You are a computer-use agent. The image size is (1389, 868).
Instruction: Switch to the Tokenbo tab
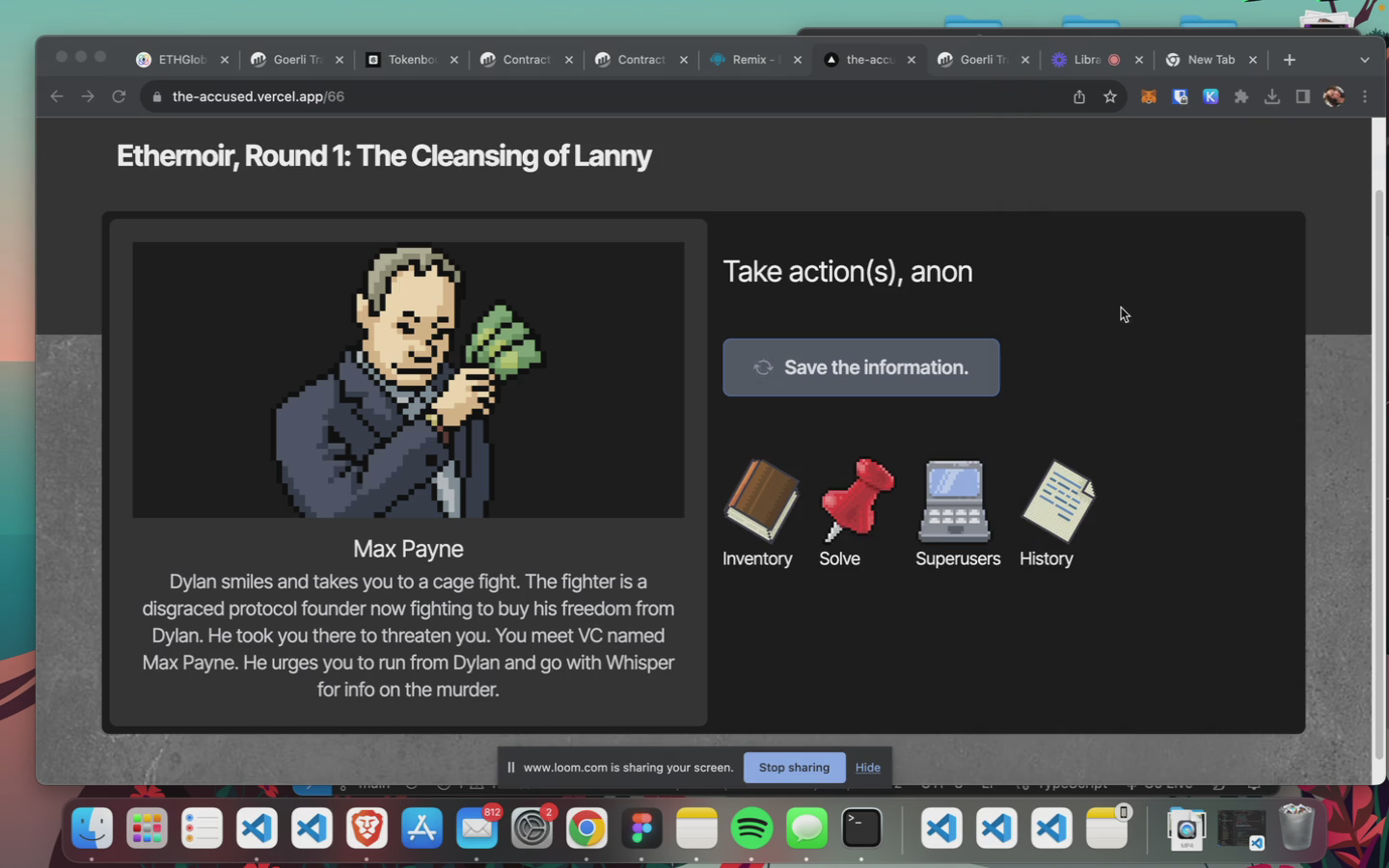click(412, 60)
